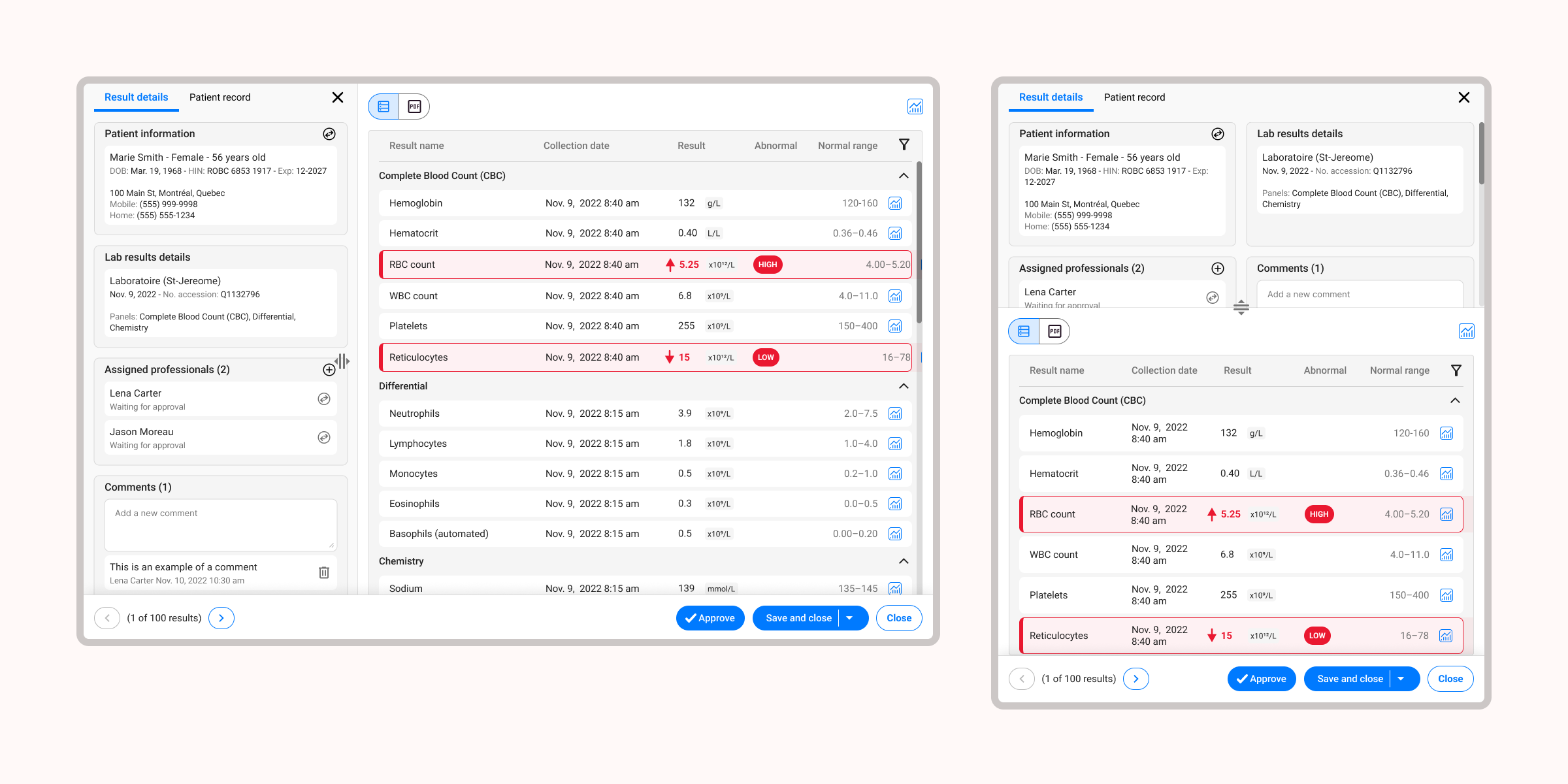Click filter funnel icon in left results table
1568x784 pixels.
click(x=904, y=144)
